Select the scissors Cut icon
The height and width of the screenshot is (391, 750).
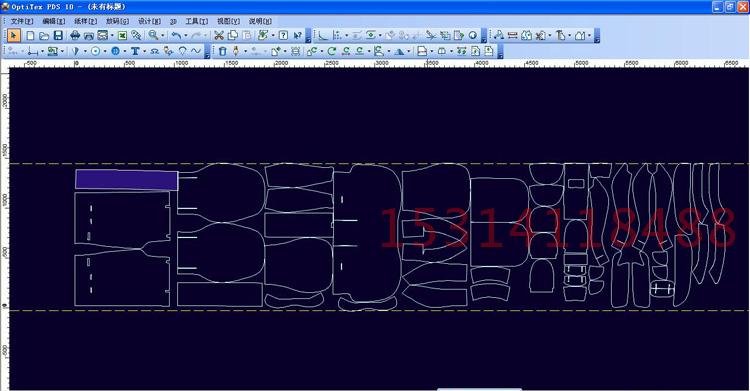219,35
